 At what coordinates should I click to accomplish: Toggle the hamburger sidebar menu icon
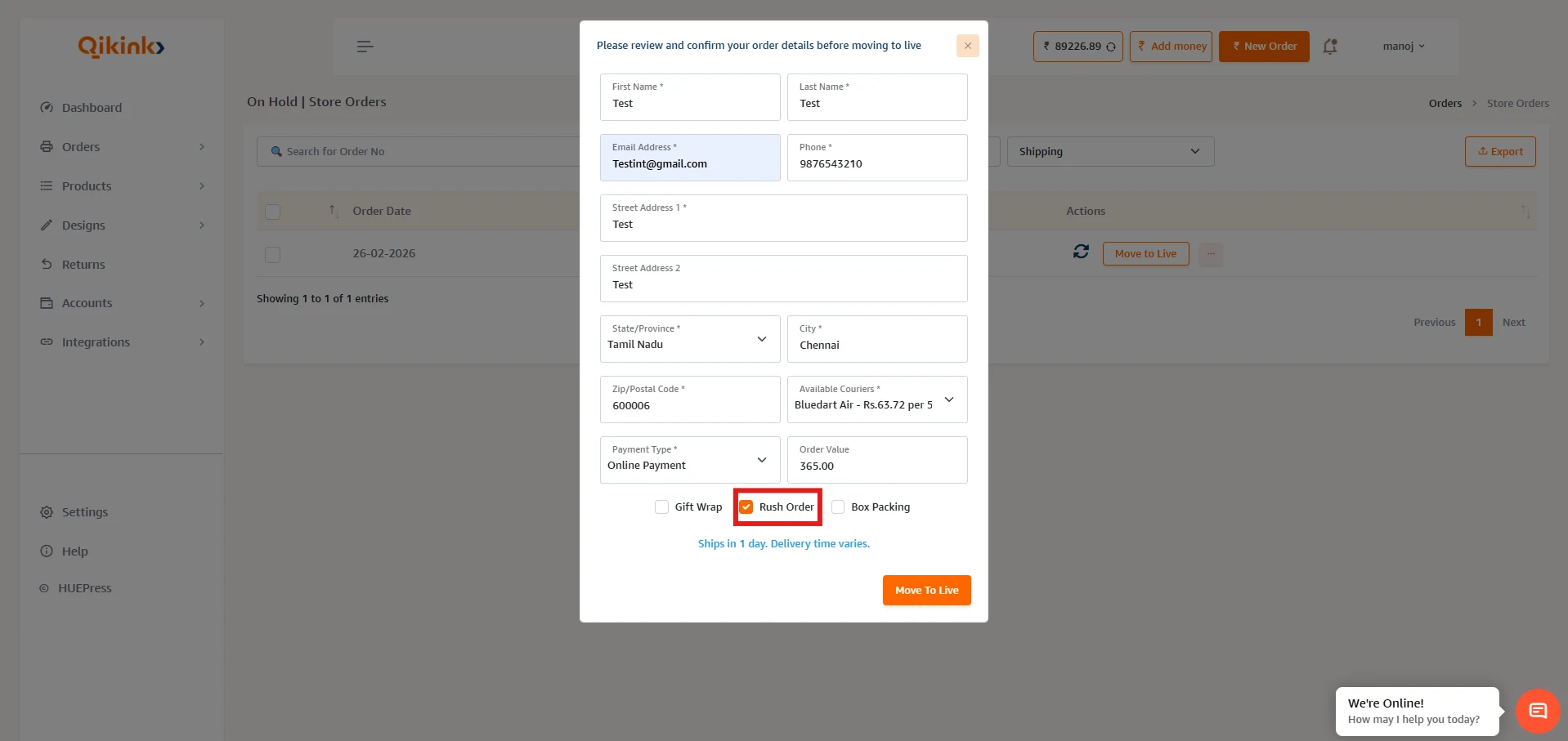click(x=365, y=47)
